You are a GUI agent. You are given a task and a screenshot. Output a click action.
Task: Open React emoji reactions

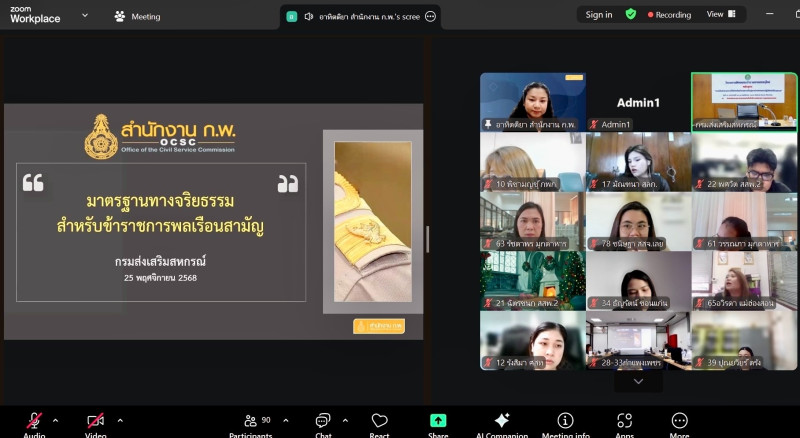pos(379,421)
